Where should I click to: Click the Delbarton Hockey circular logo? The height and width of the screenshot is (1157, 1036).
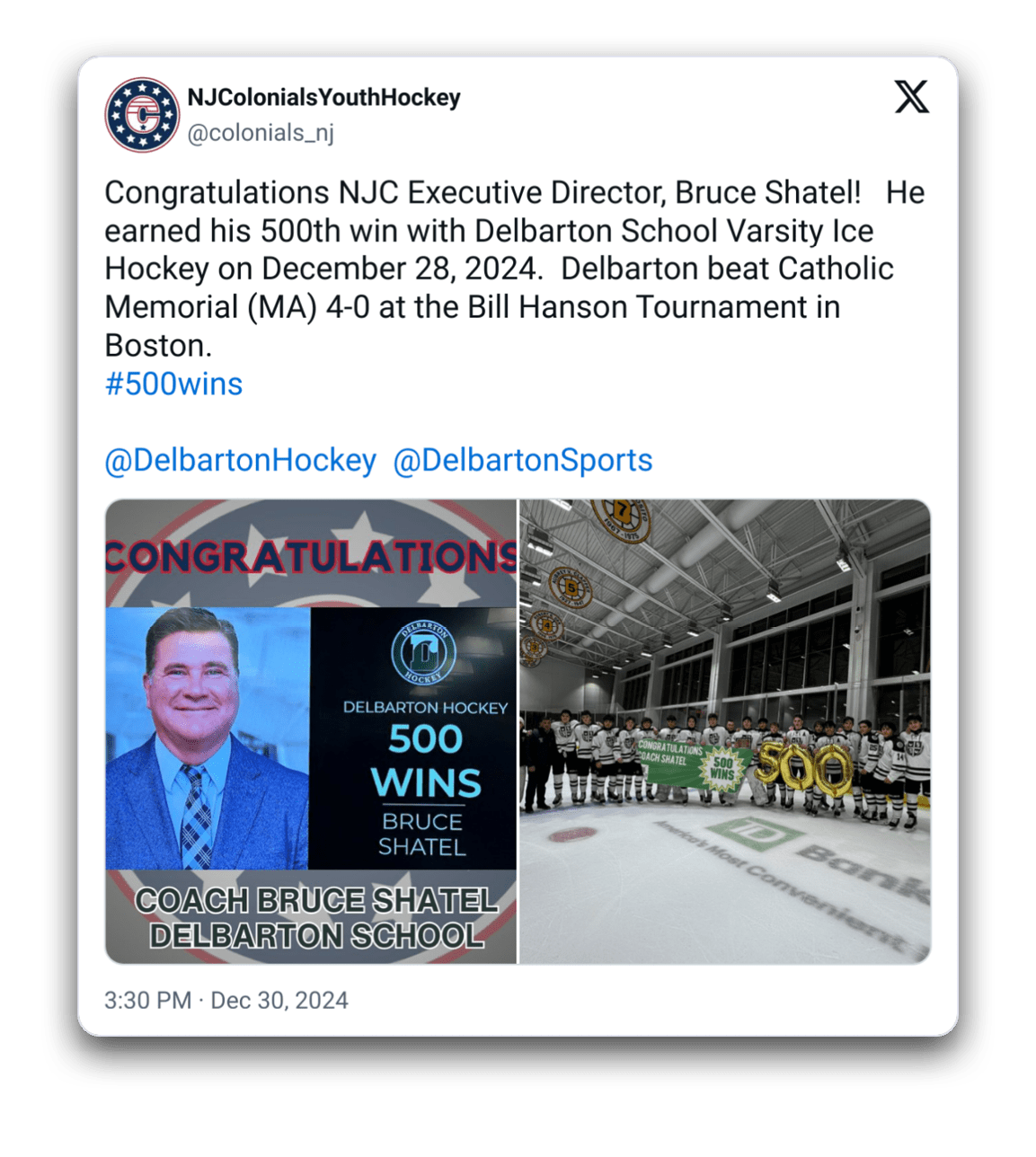[423, 652]
